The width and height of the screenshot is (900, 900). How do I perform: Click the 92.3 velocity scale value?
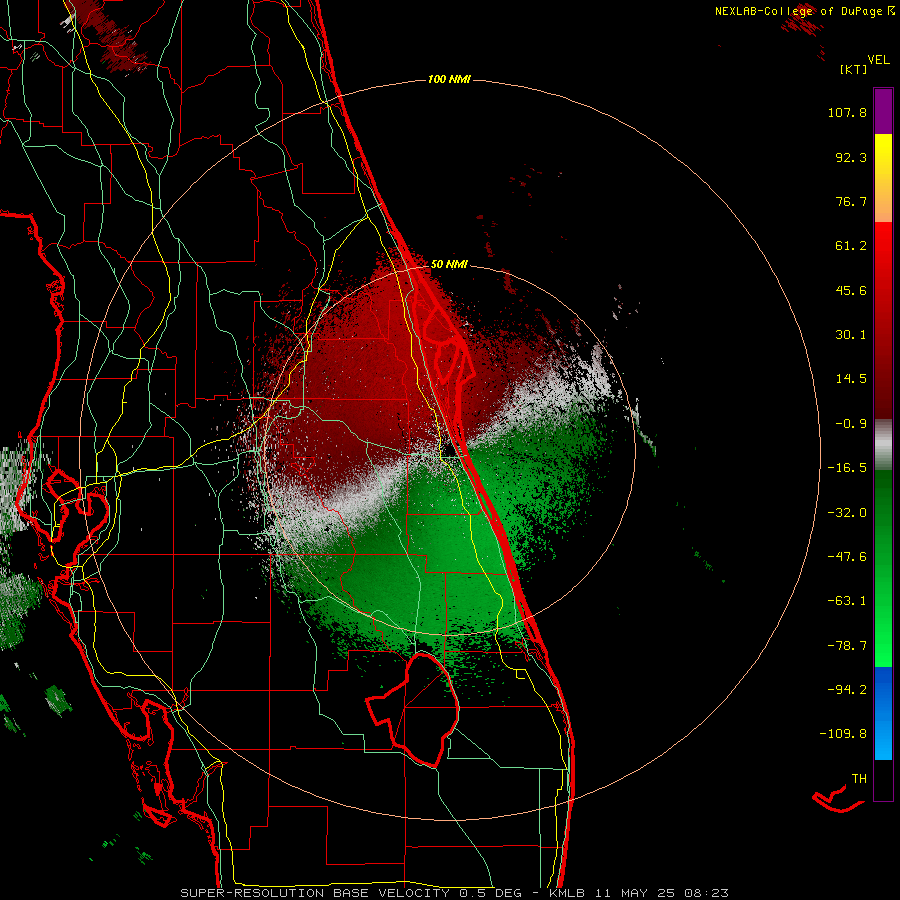(851, 157)
